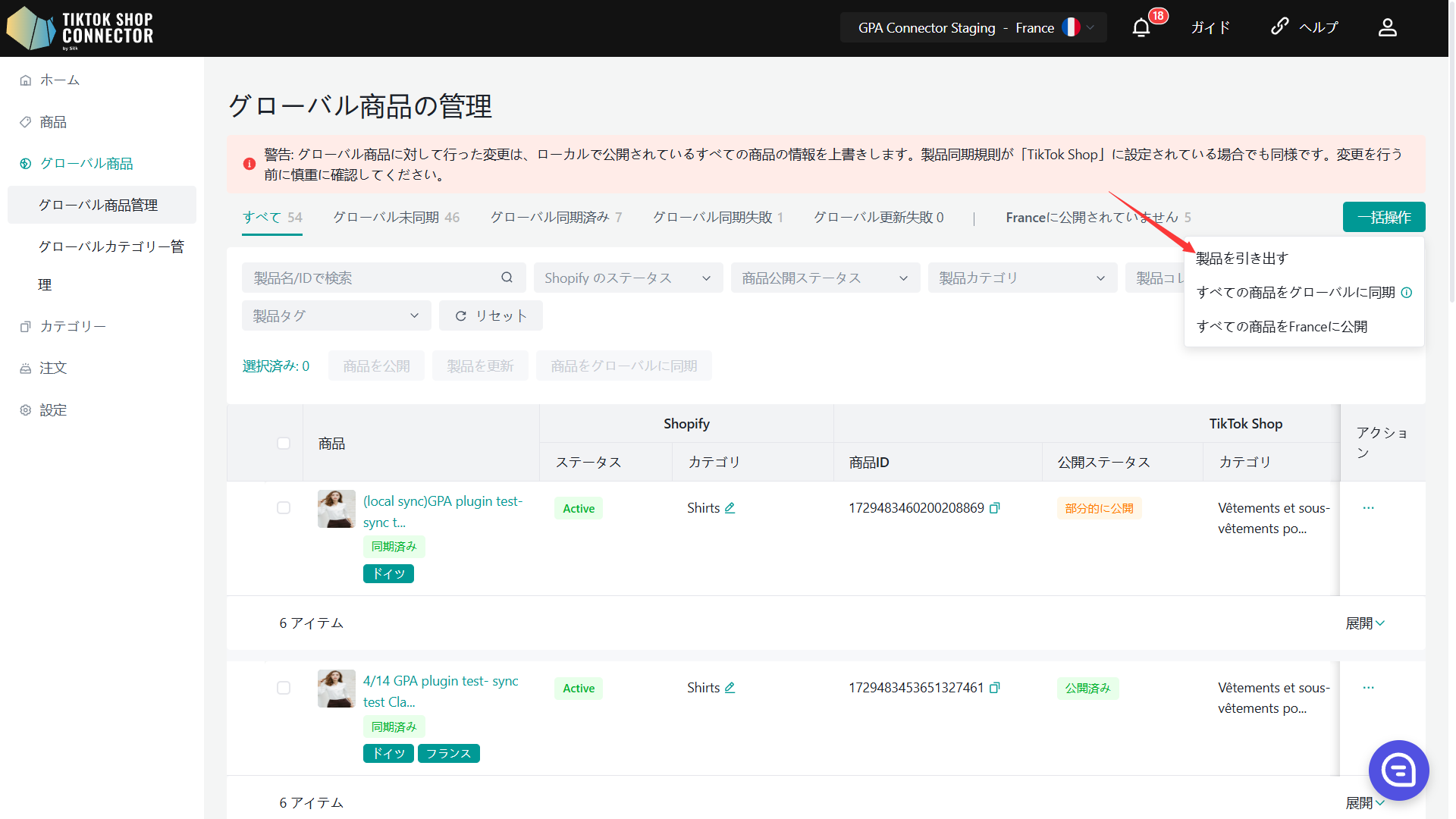Open the user account profile icon
The height and width of the screenshot is (819, 1456).
1387,28
